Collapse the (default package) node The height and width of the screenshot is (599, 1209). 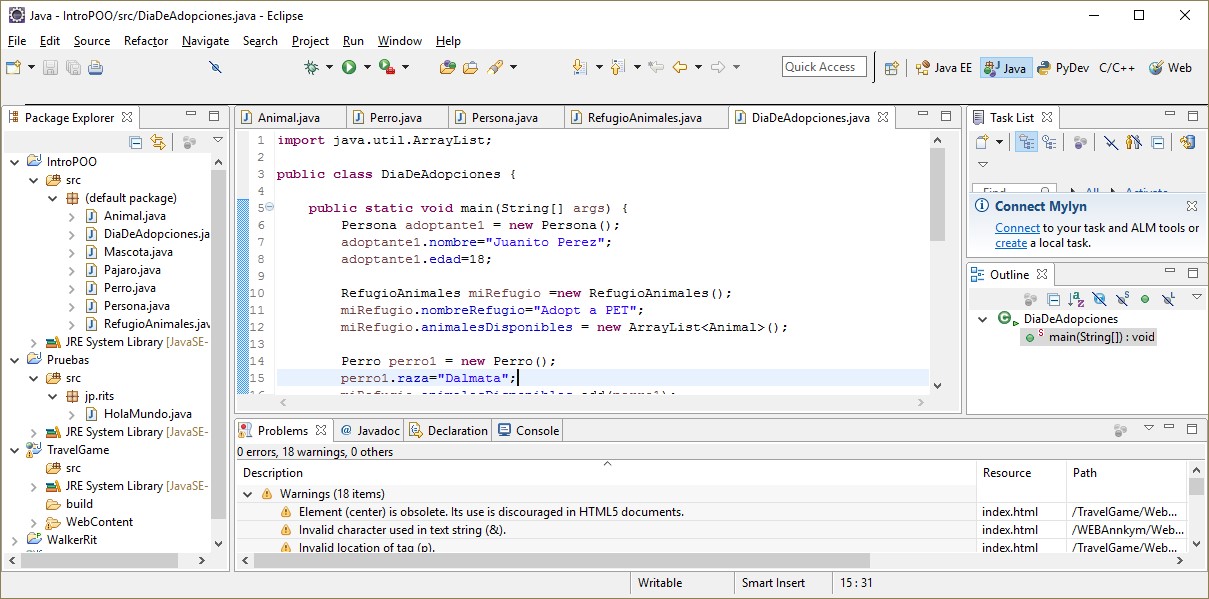(53, 198)
